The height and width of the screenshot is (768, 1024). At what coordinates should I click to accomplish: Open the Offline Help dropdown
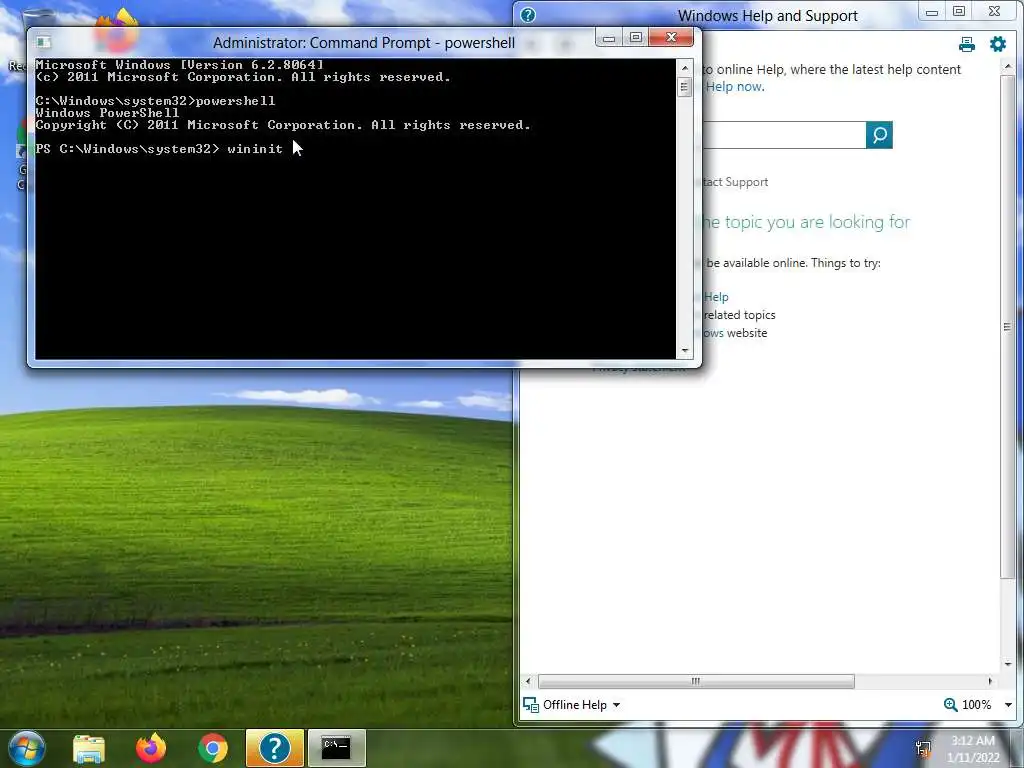point(616,705)
